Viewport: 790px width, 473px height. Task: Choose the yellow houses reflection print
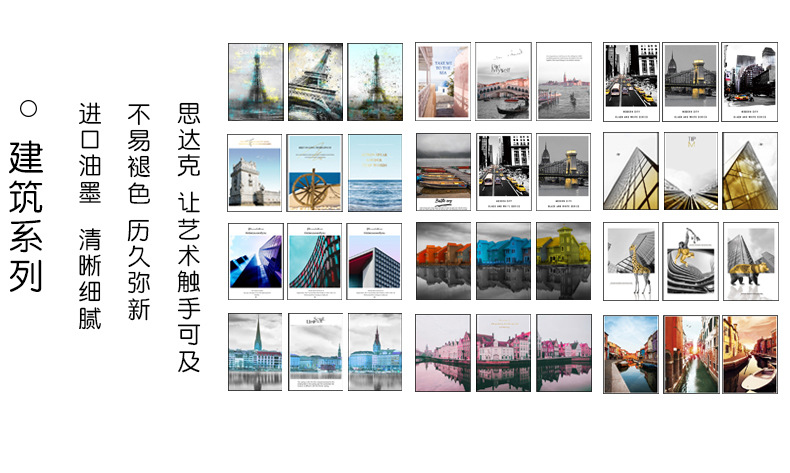[563, 262]
